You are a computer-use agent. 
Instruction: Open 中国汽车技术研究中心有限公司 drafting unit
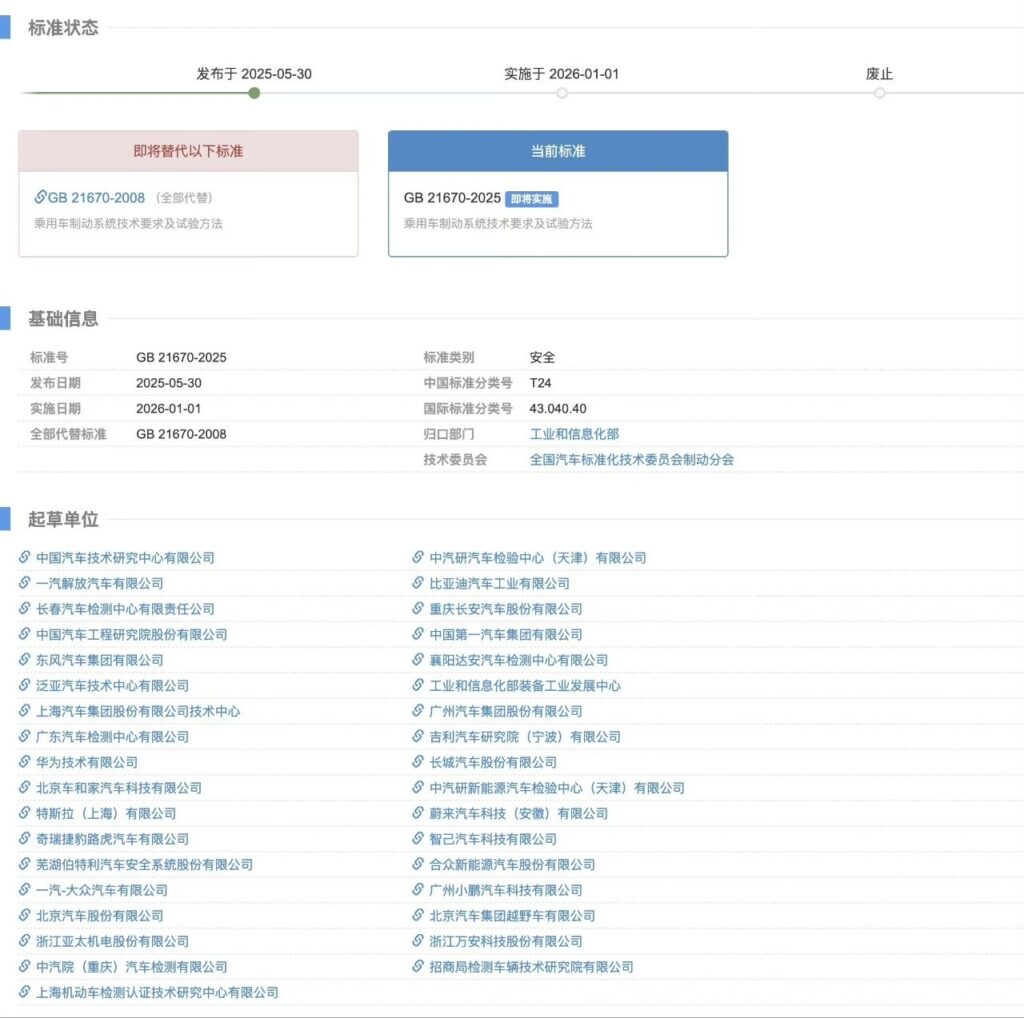tap(125, 558)
